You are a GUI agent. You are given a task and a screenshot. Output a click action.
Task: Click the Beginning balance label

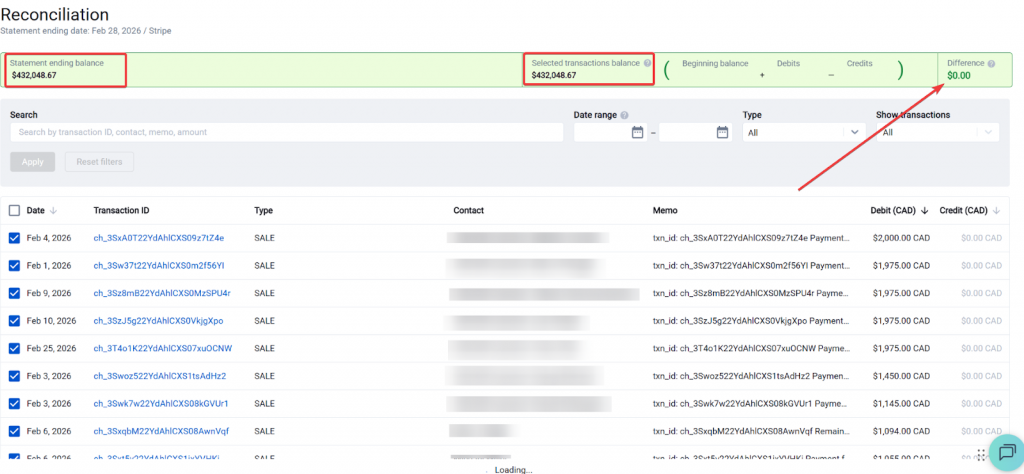[715, 63]
